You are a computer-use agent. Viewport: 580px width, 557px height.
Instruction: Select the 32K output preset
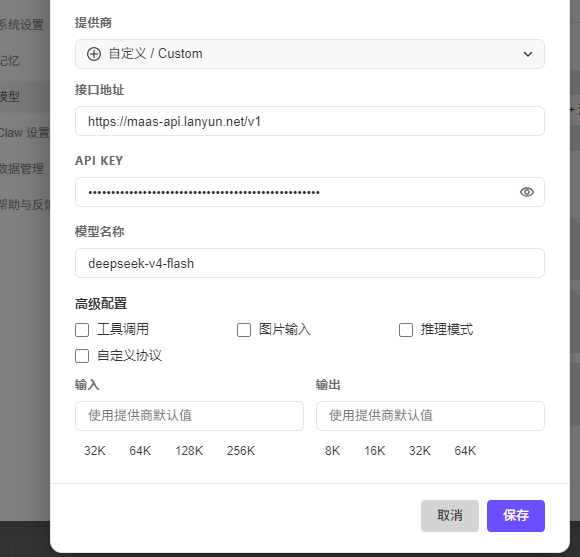click(420, 451)
